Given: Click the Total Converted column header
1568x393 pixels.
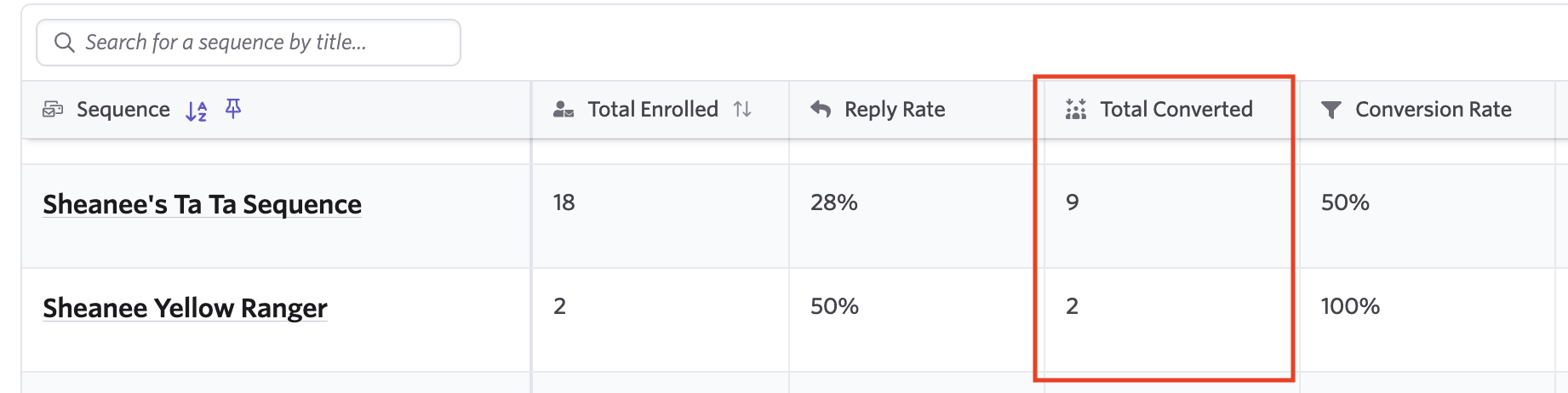Looking at the screenshot, I should point(1176,110).
